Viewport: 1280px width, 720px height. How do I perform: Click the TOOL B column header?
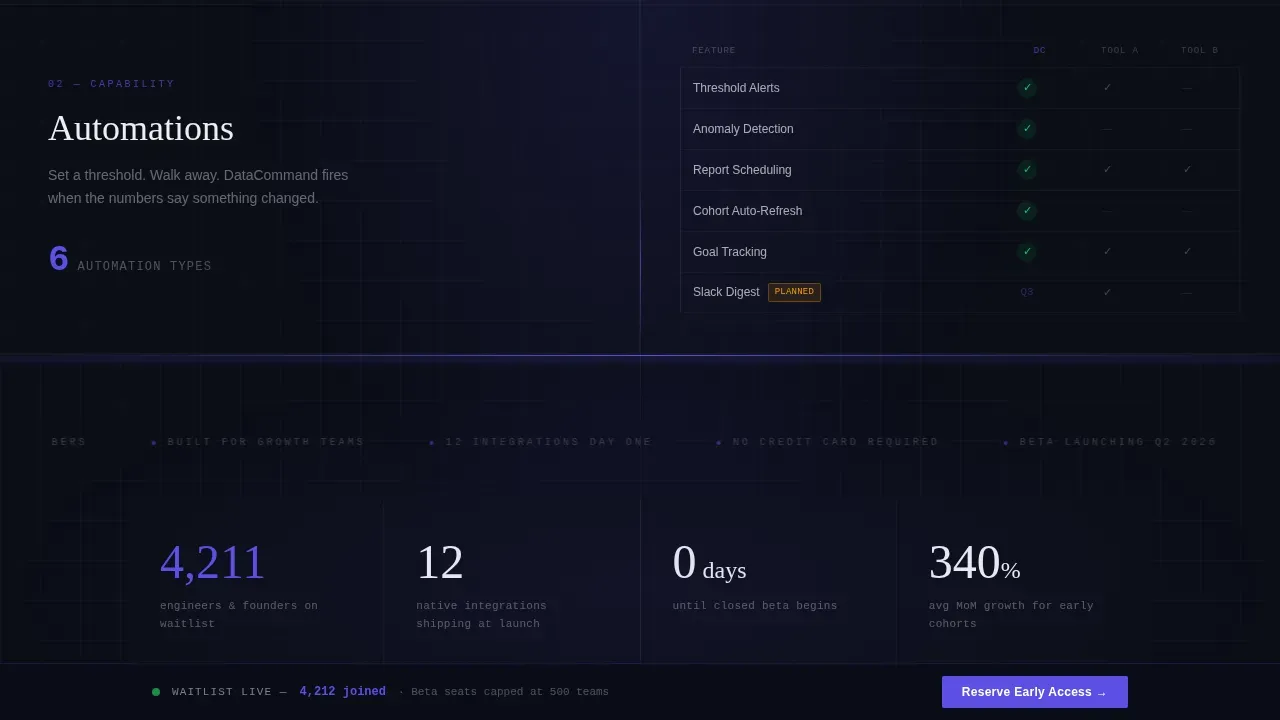(x=1200, y=51)
